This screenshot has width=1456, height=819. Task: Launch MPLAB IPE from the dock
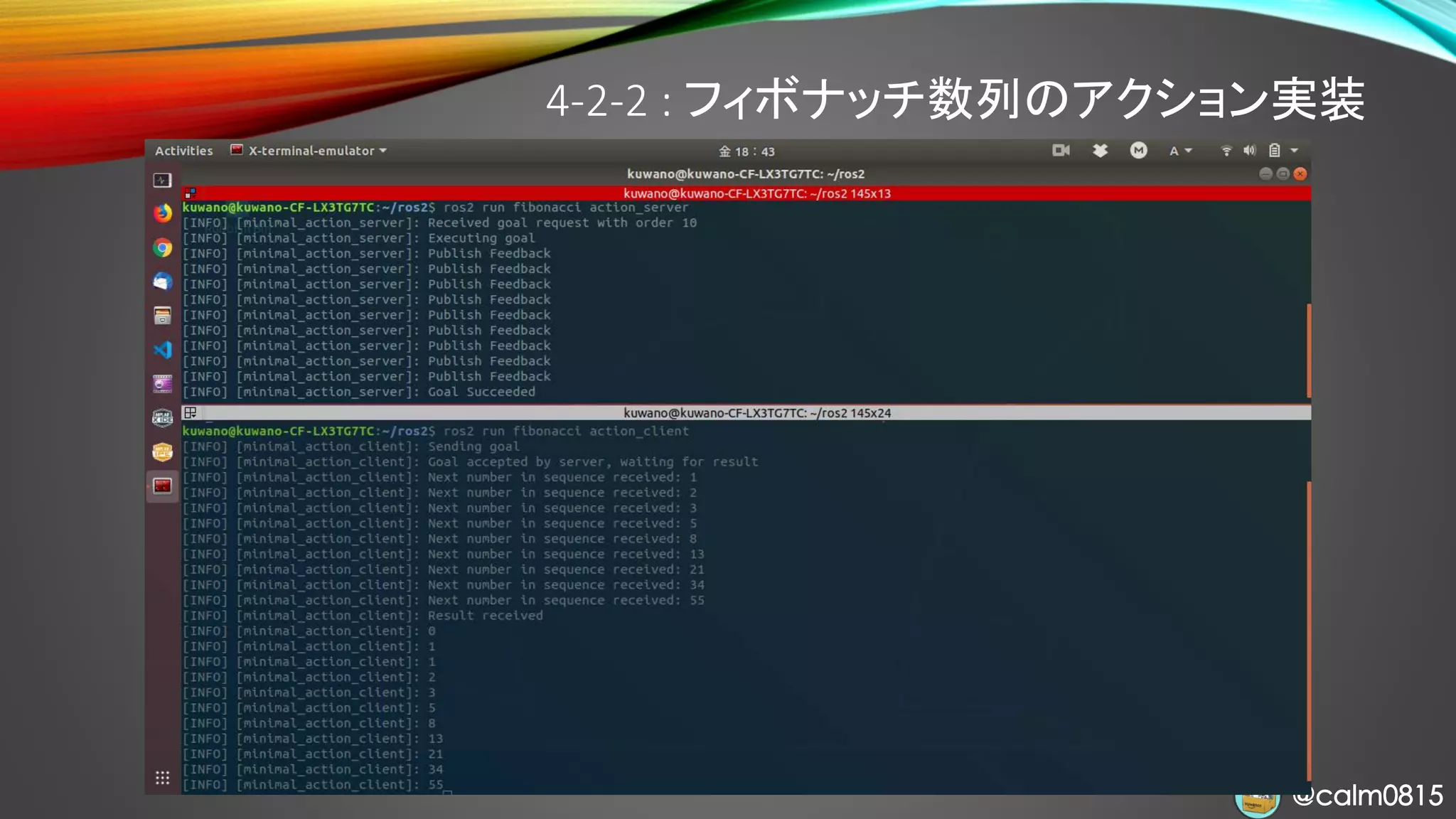tap(162, 452)
